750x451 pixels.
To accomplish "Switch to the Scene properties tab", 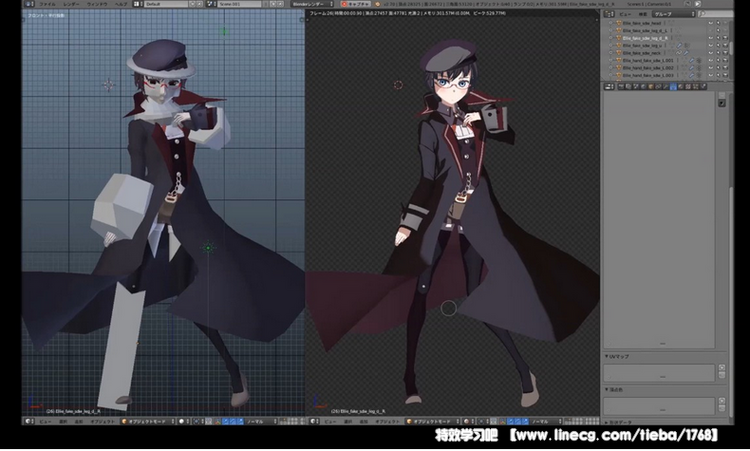I will (636, 87).
